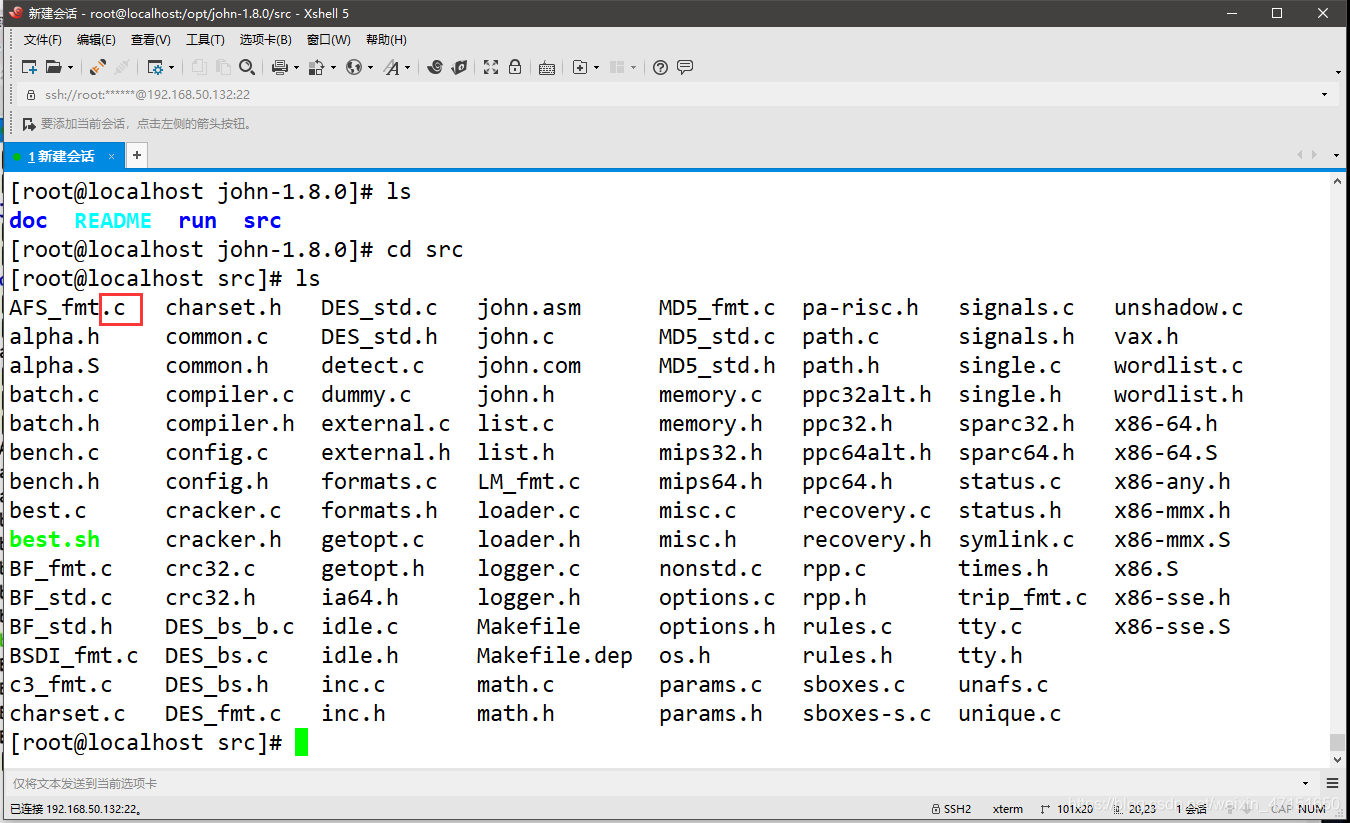
Task: Add a new tab with the plus button
Action: [137, 155]
